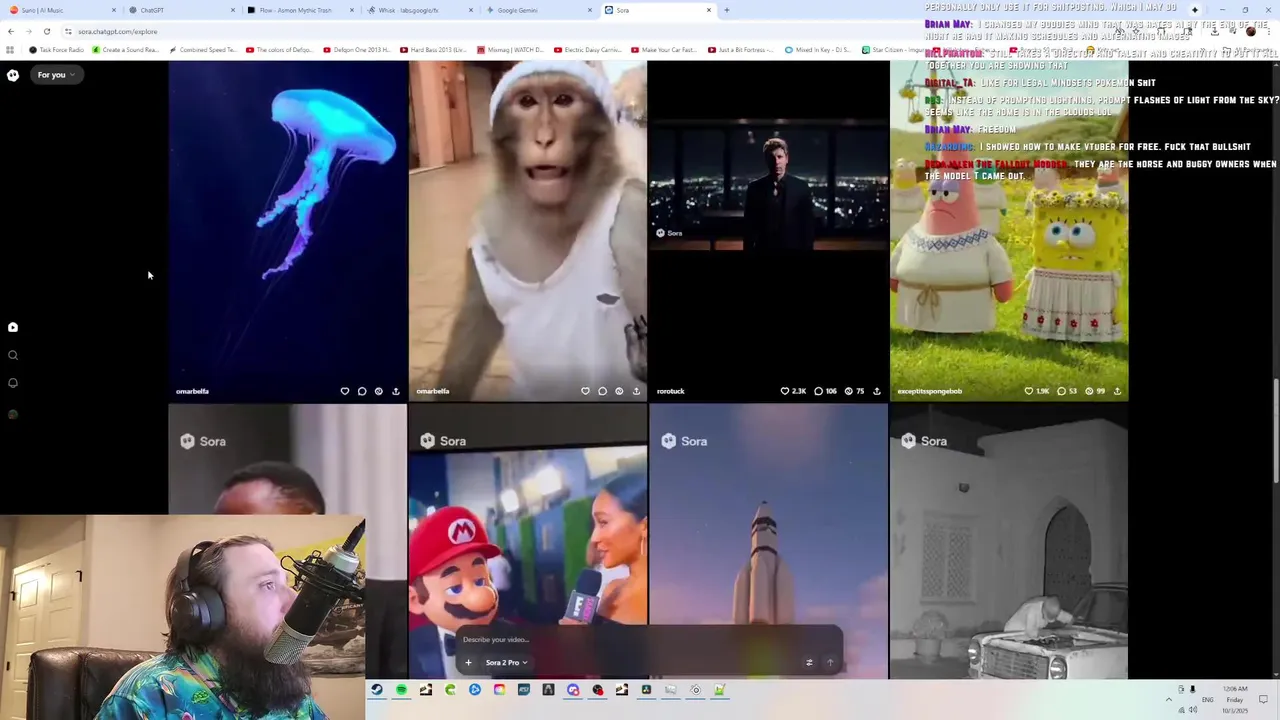
Task: Add attachment with plus button in prompt box
Action: [468, 662]
